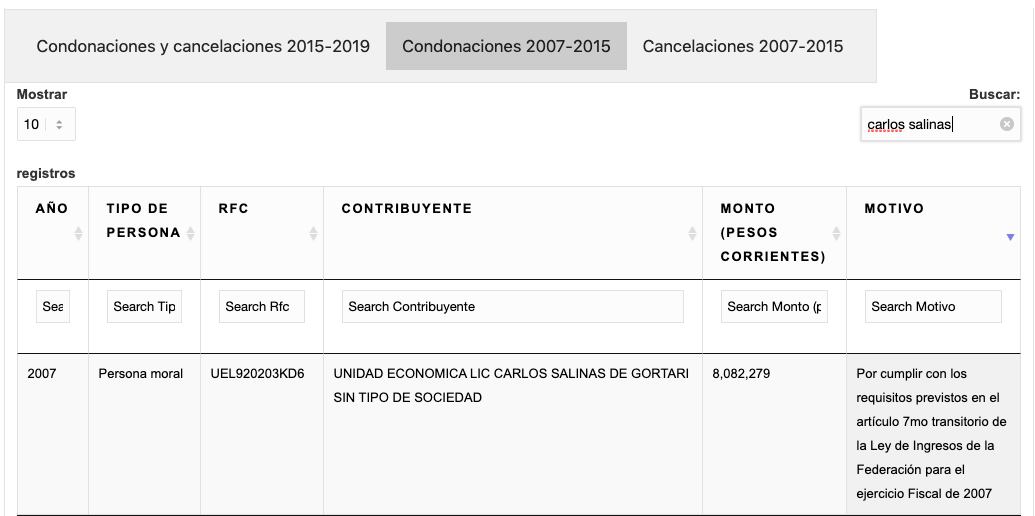Focus the Buscar search box
Image resolution: width=1035 pixels, height=516 pixels.
pyautogui.click(x=930, y=124)
